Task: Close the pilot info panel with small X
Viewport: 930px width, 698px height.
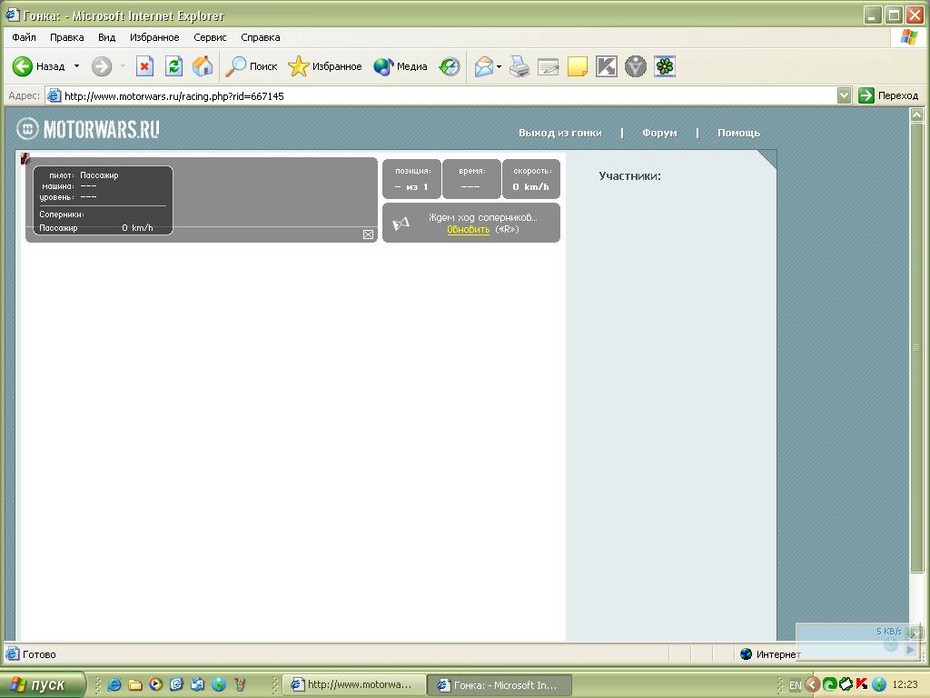Action: pos(368,234)
